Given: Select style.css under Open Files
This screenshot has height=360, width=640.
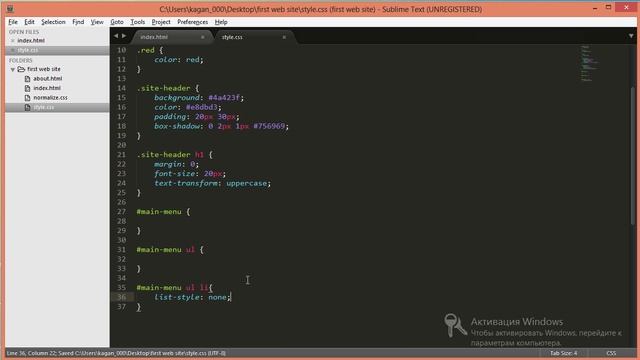Looking at the screenshot, I should coord(28,50).
